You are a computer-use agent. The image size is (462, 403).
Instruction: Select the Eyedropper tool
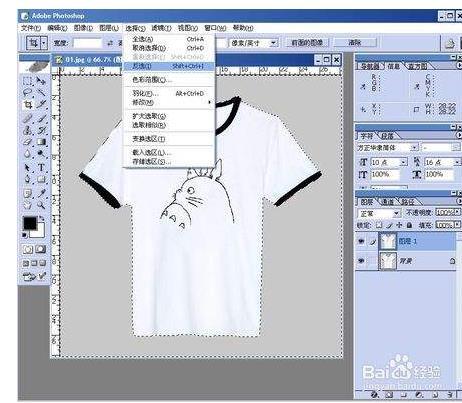[x=41, y=193]
